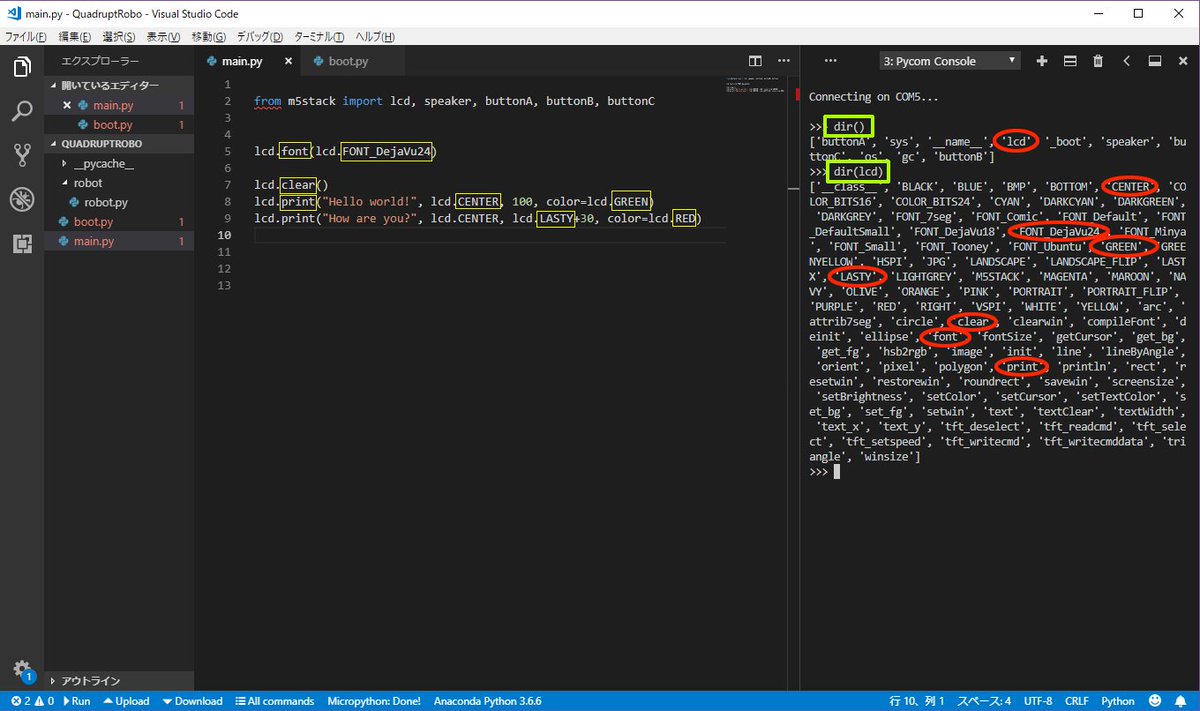Open All commands in status bar

[275, 701]
